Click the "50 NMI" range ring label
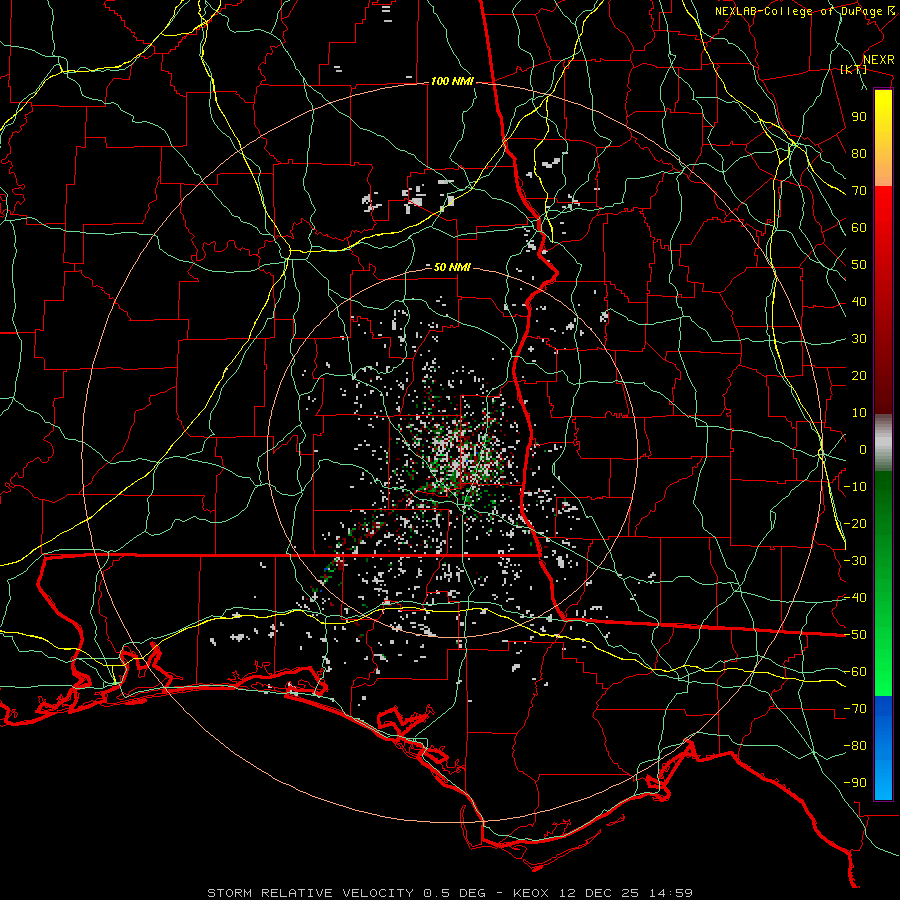The width and height of the screenshot is (900, 900). (x=452, y=267)
